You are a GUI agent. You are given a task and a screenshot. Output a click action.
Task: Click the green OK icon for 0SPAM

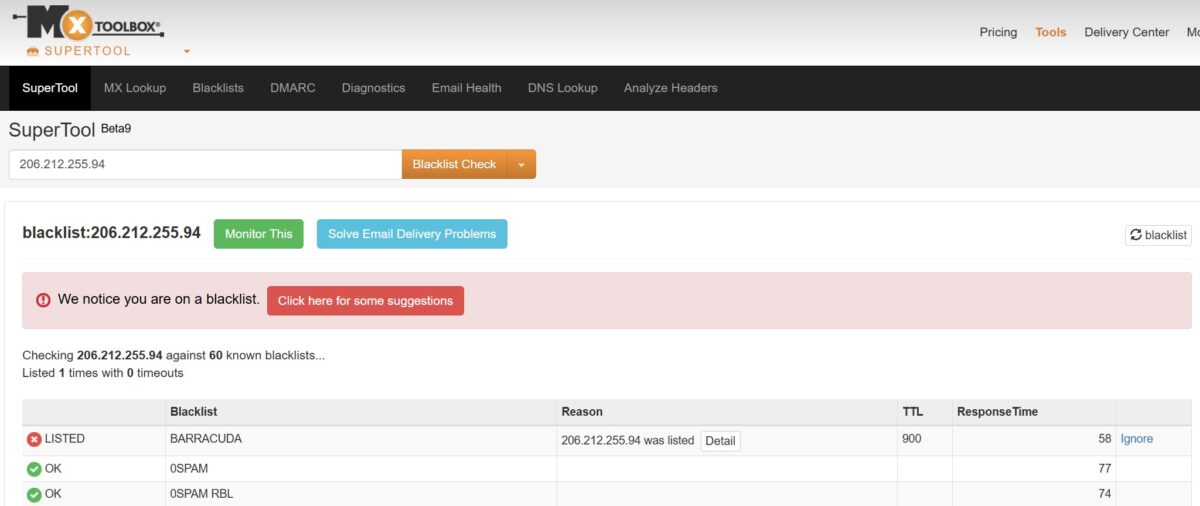34,468
